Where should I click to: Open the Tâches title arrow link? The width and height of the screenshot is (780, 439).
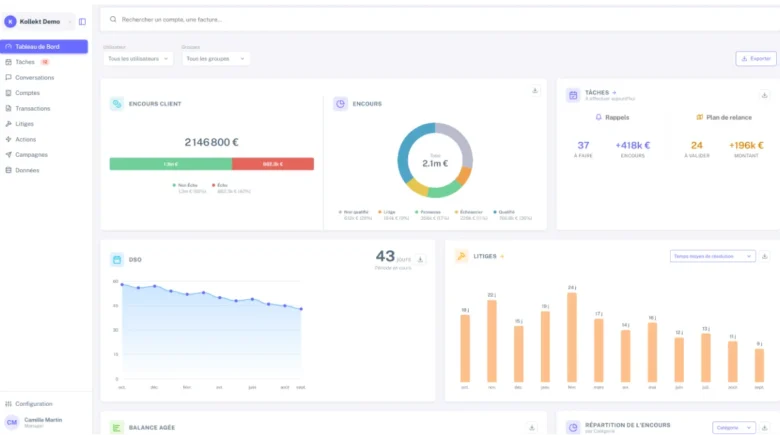click(x=614, y=92)
